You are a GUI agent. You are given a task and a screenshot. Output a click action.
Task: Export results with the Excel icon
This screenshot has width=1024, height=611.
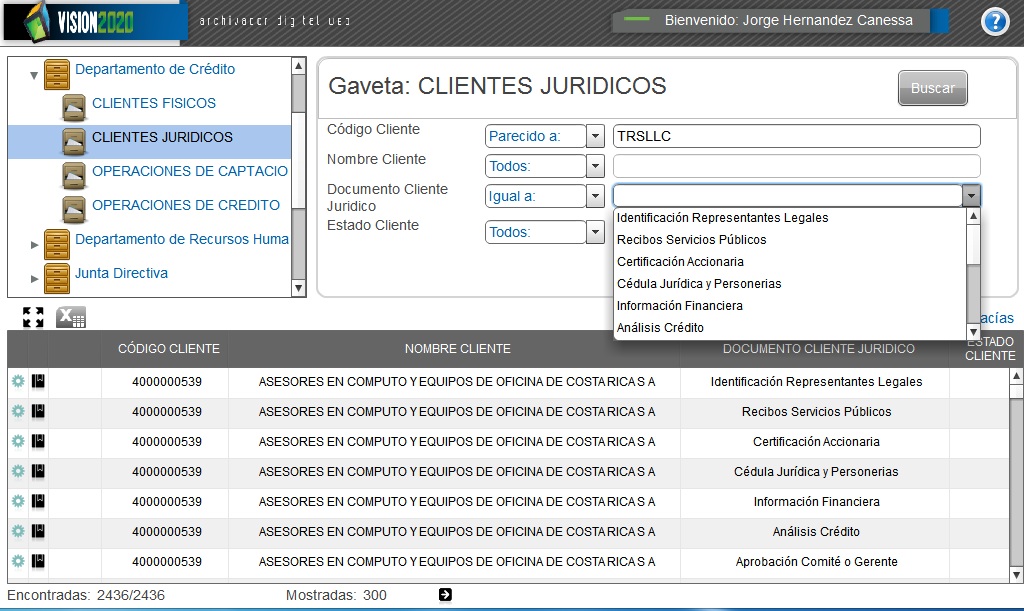71,317
